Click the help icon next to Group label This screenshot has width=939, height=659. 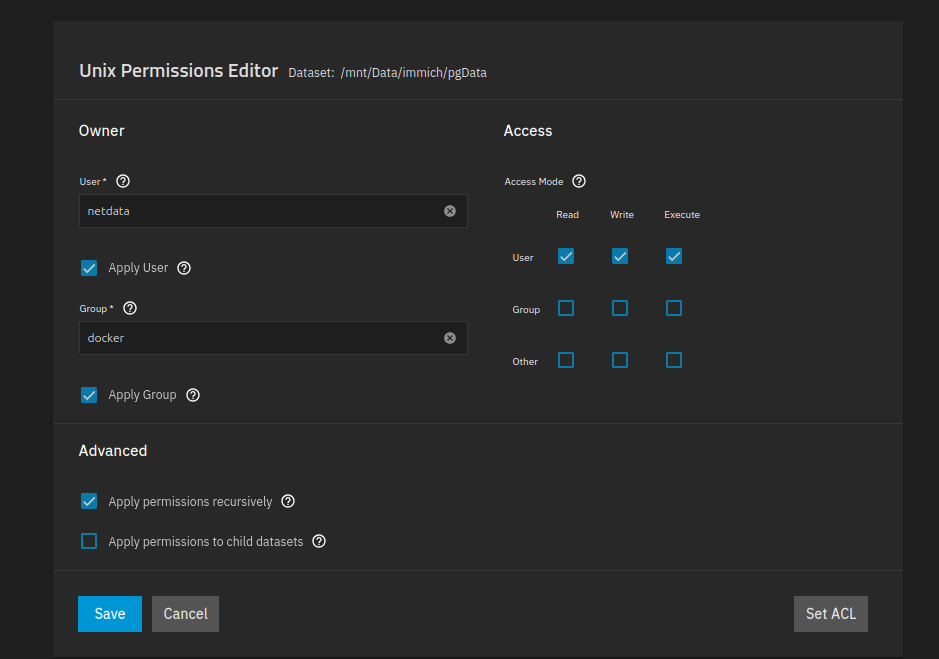[x=129, y=308]
